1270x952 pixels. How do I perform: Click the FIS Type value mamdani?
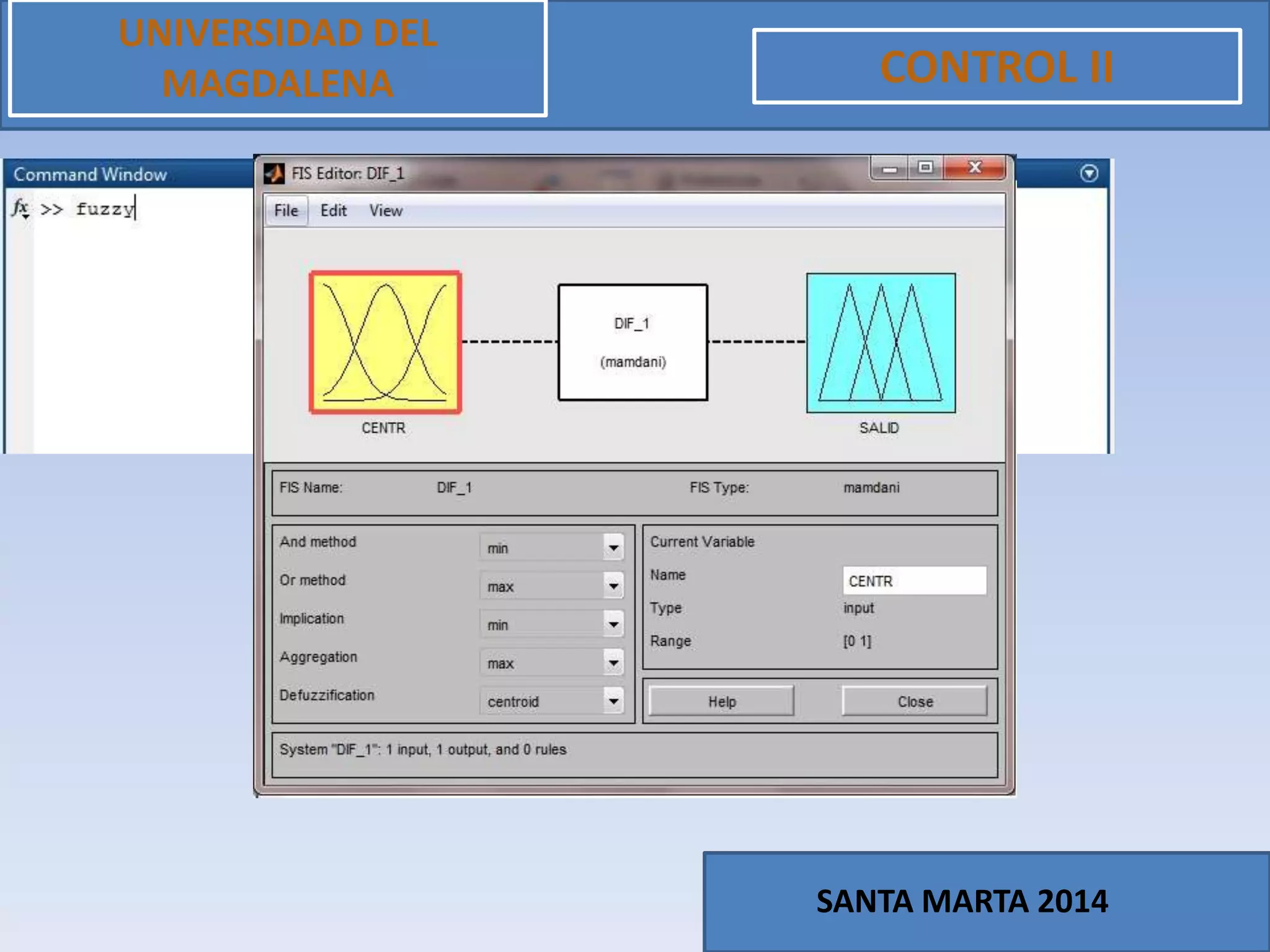point(871,488)
